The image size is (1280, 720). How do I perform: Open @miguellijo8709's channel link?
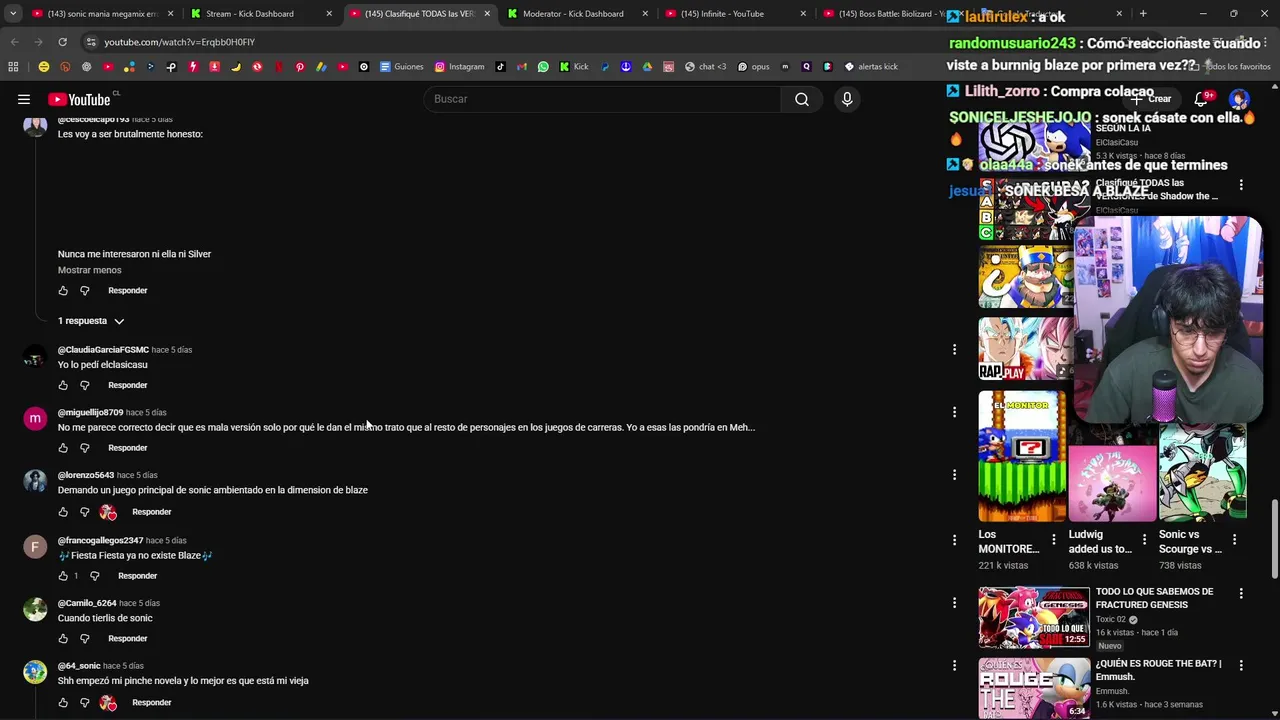90,412
